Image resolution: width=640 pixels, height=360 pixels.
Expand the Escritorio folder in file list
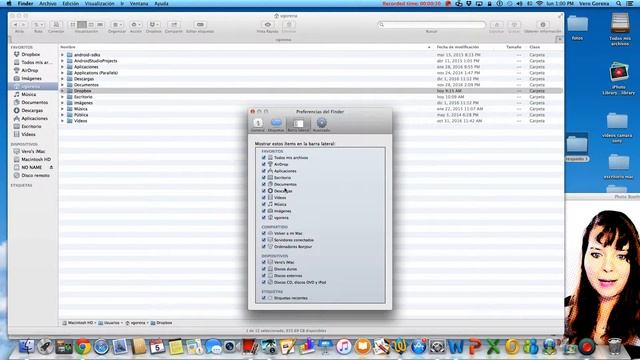click(62, 97)
